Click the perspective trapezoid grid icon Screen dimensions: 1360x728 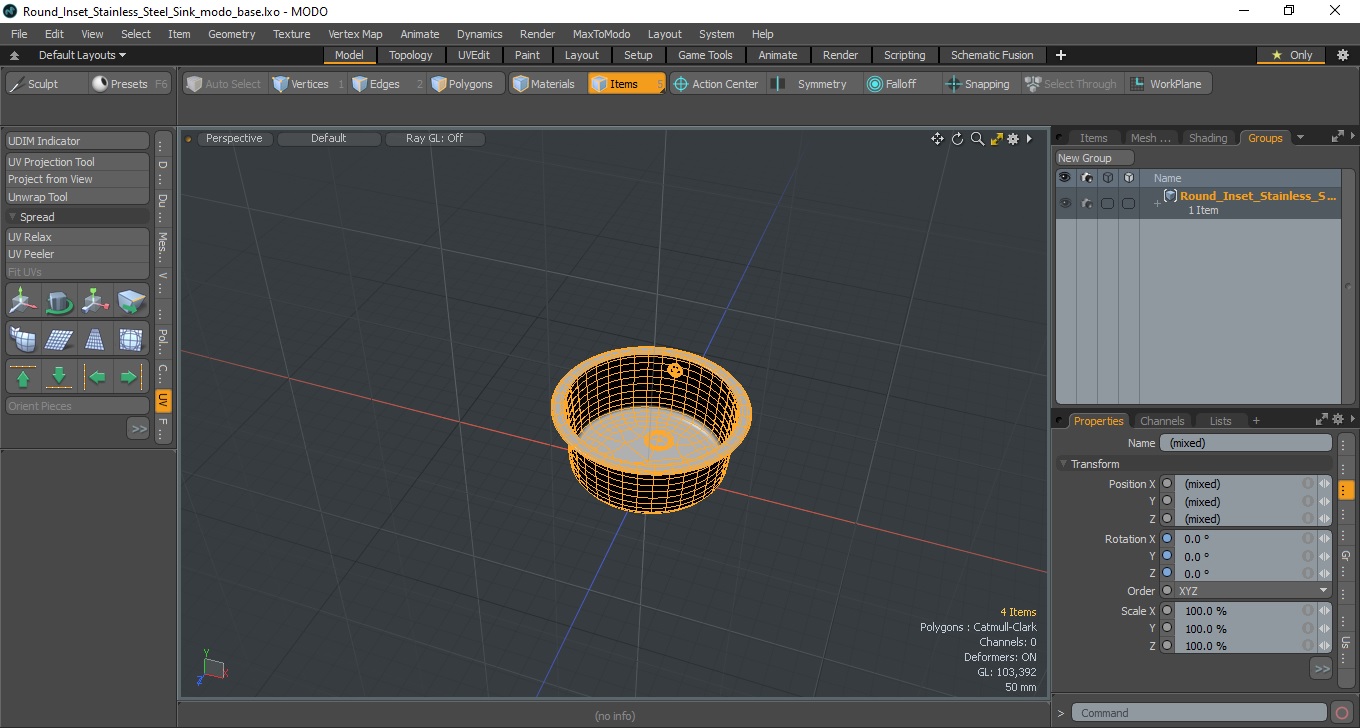coord(95,340)
